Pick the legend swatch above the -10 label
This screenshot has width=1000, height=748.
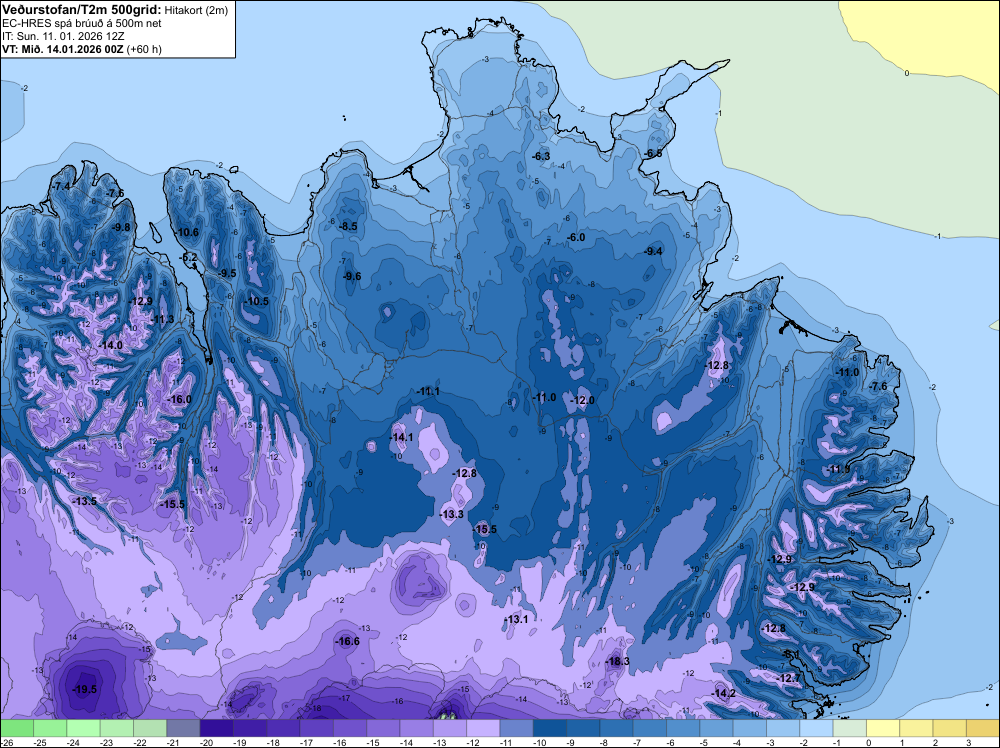tap(550, 728)
